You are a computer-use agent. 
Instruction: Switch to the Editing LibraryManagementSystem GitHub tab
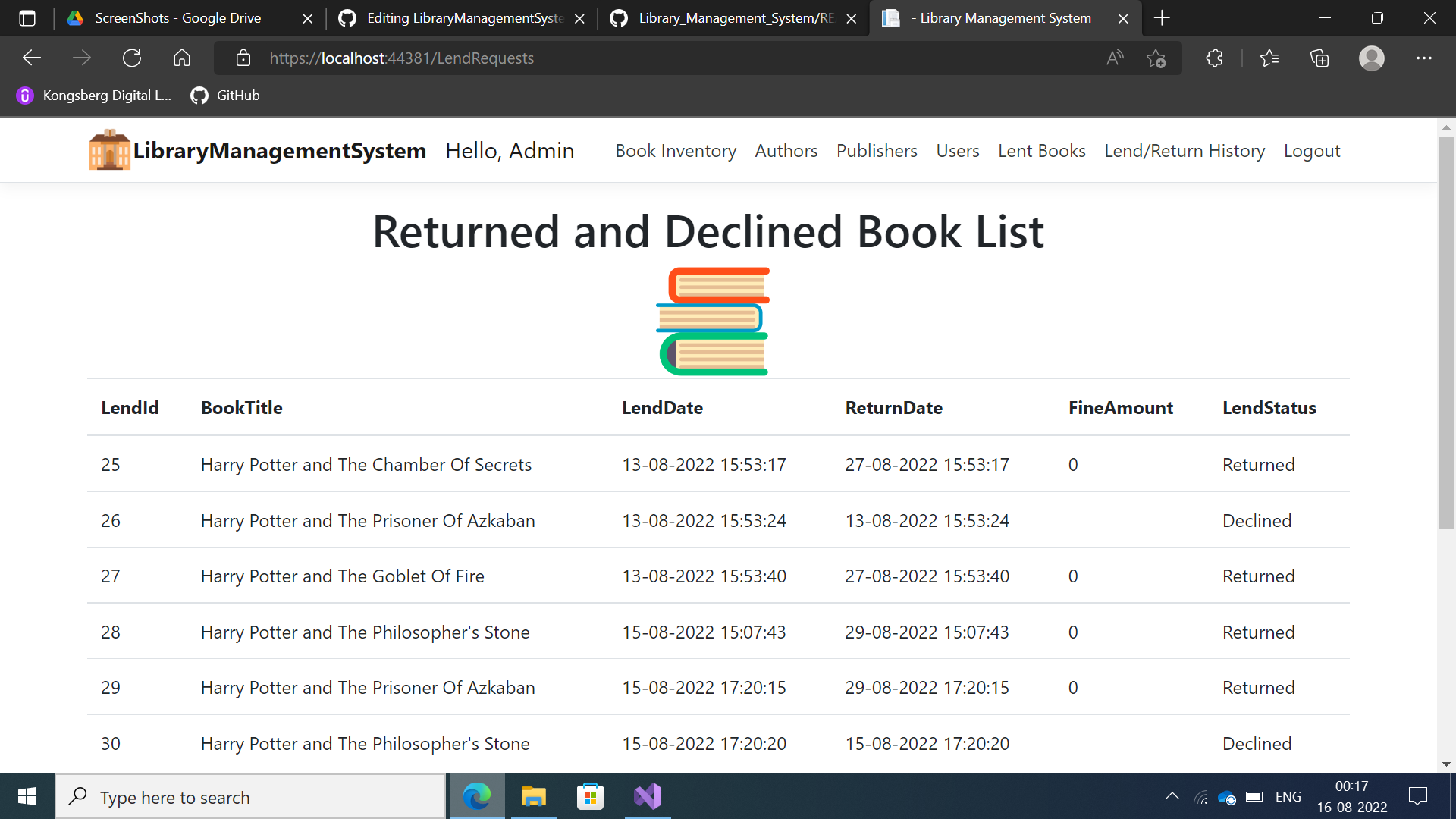pos(455,18)
